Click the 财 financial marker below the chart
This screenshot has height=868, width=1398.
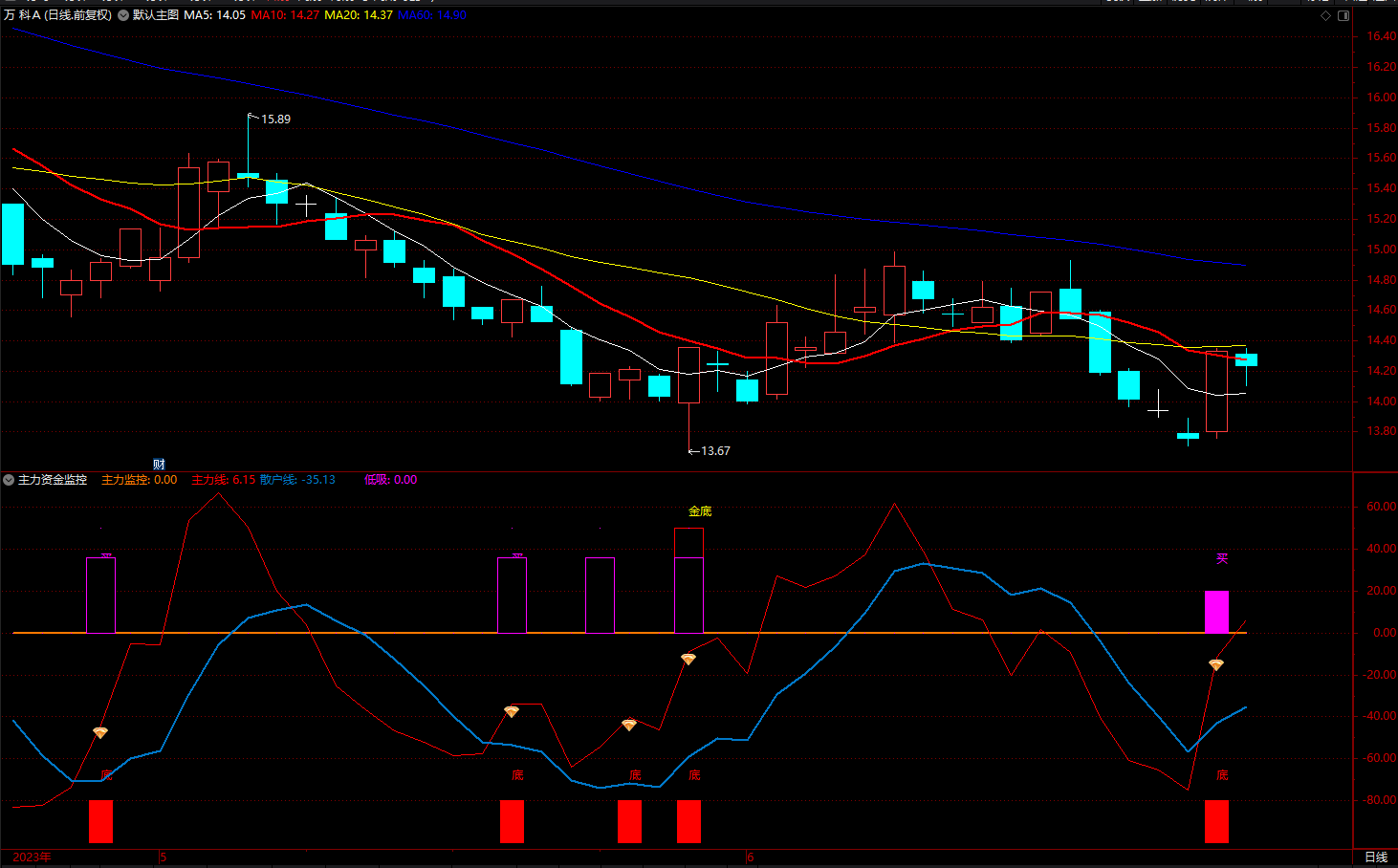(159, 465)
